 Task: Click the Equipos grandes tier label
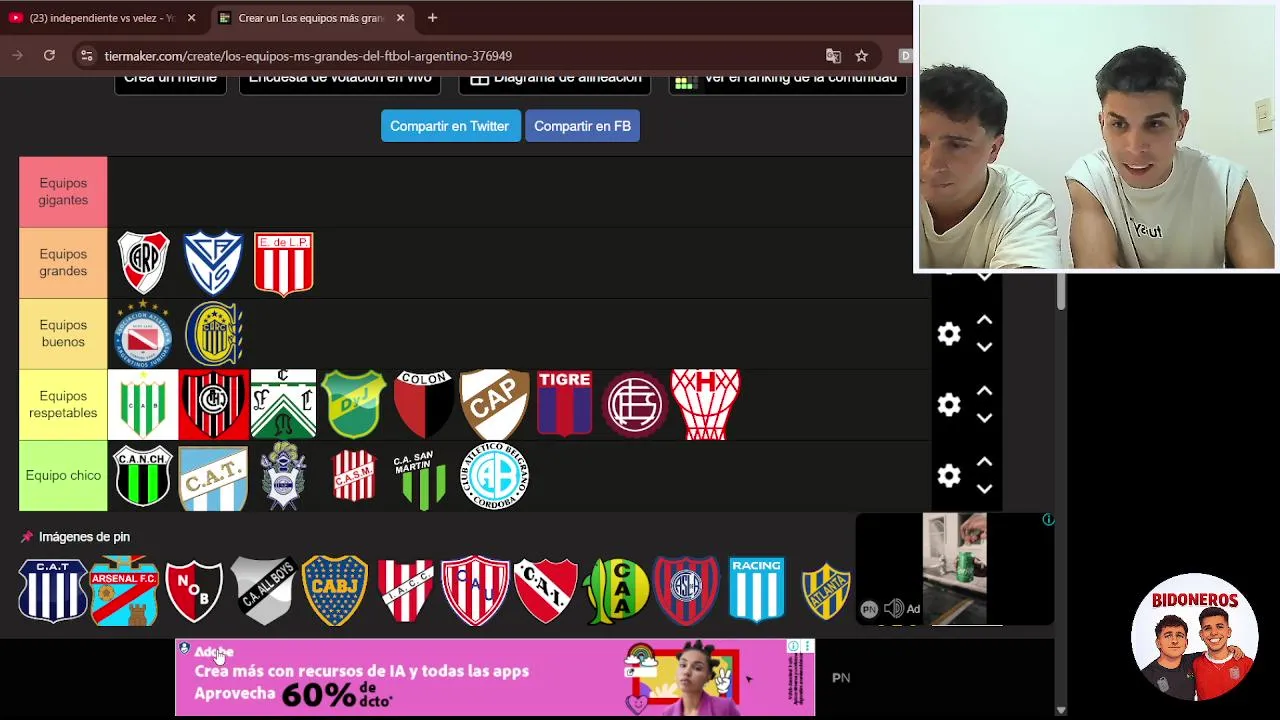(63, 263)
